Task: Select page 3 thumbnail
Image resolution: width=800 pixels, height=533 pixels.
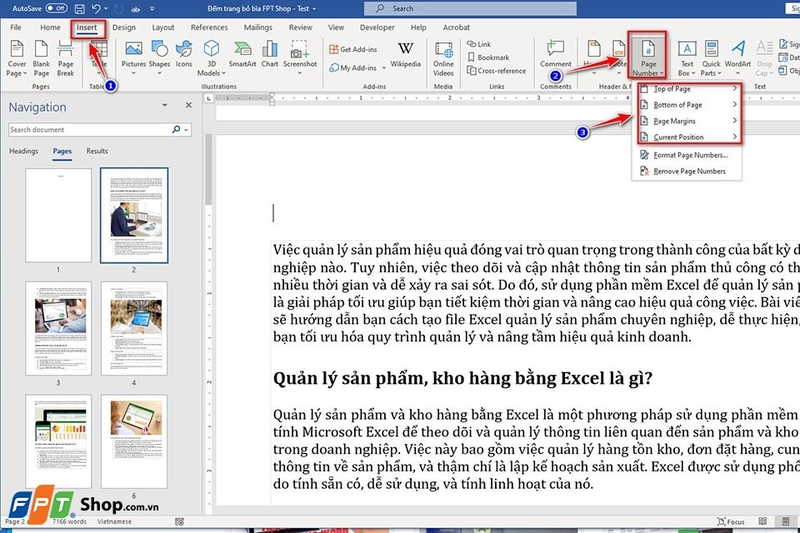Action: coord(58,328)
